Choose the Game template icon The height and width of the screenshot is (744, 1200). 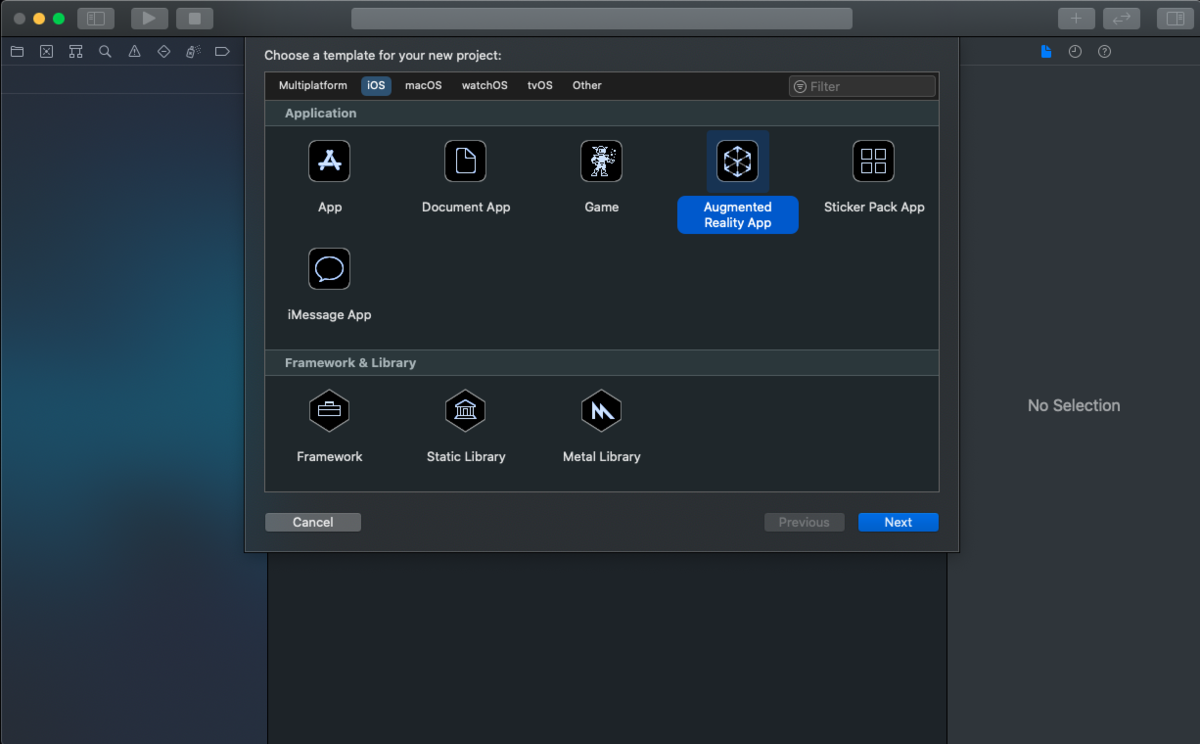tap(601, 161)
